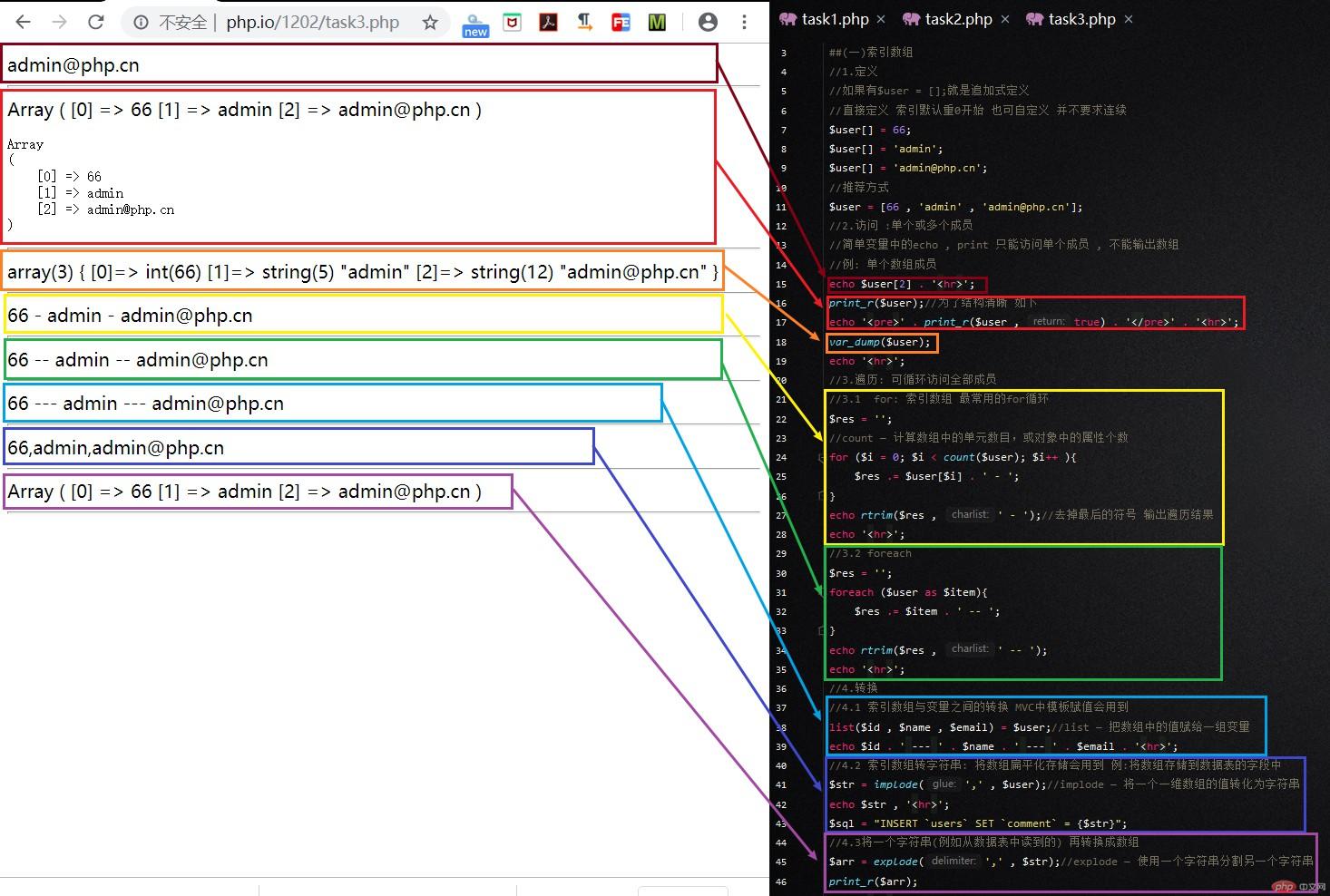The width and height of the screenshot is (1330, 896).
Task: Click the "$user[] = 'admin';" line 8
Action: click(885, 149)
